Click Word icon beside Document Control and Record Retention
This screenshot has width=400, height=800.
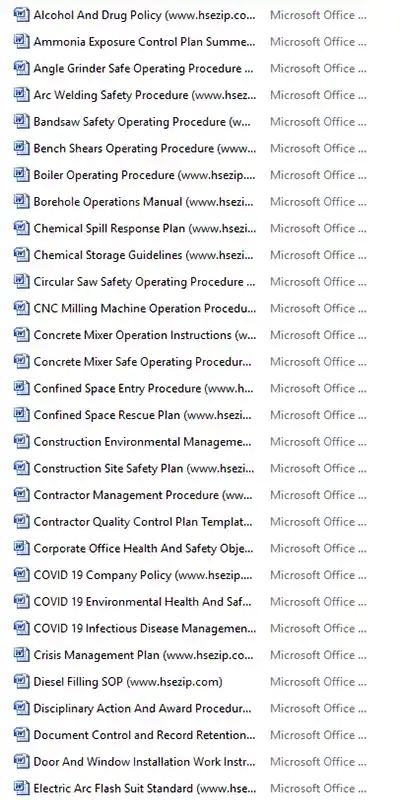pyautogui.click(x=21, y=735)
